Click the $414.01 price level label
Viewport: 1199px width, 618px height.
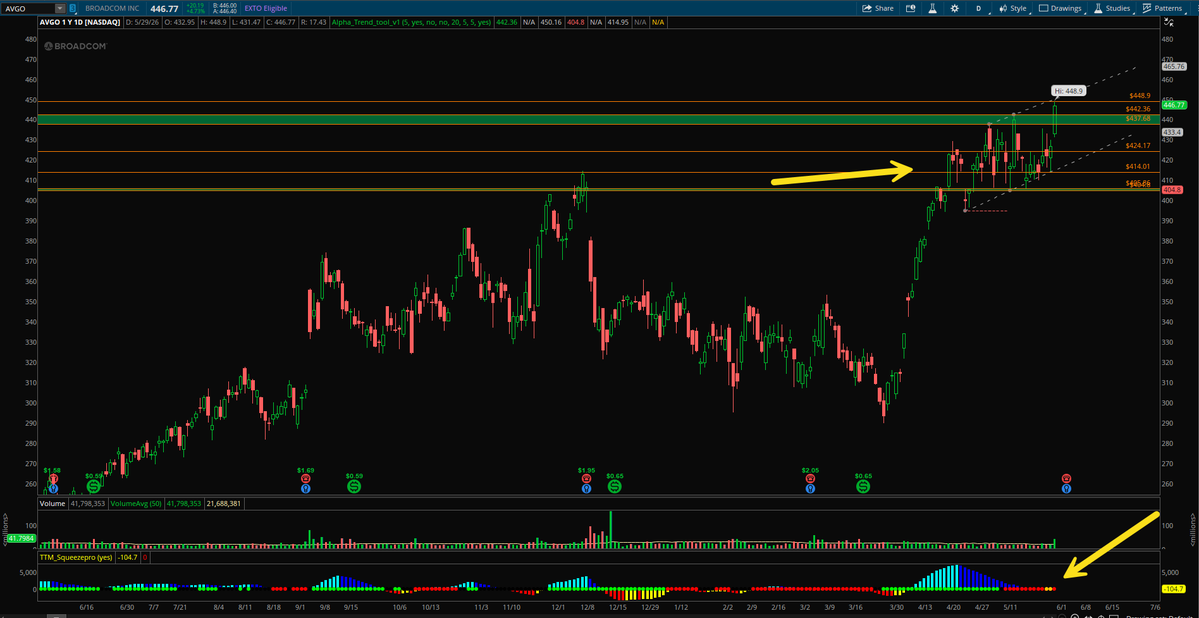click(x=1138, y=167)
